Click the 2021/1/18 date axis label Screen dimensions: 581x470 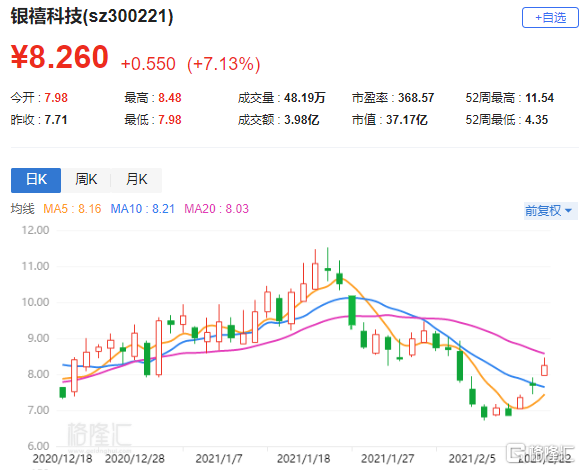(x=303, y=459)
